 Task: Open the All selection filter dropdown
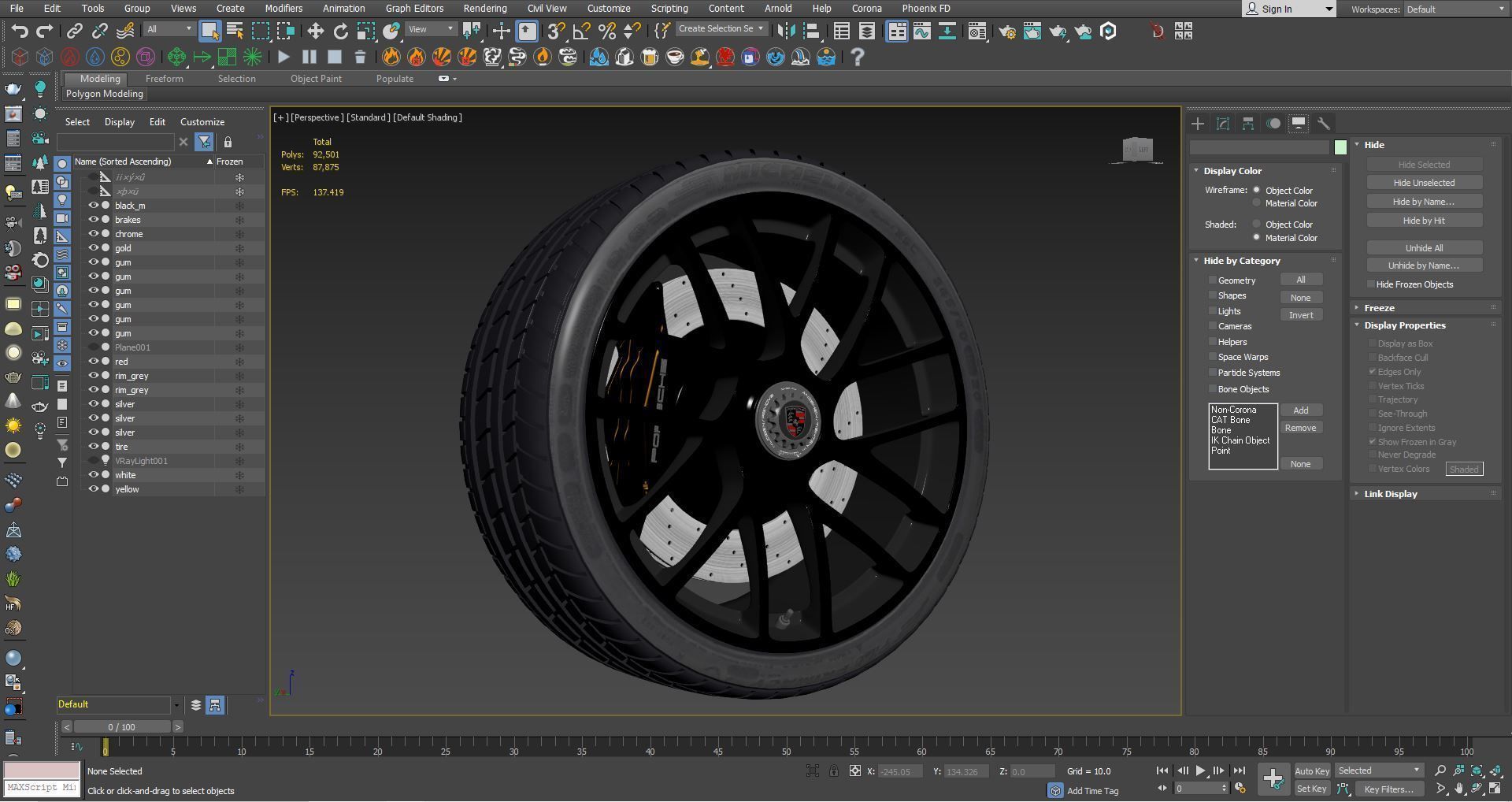[x=169, y=29]
